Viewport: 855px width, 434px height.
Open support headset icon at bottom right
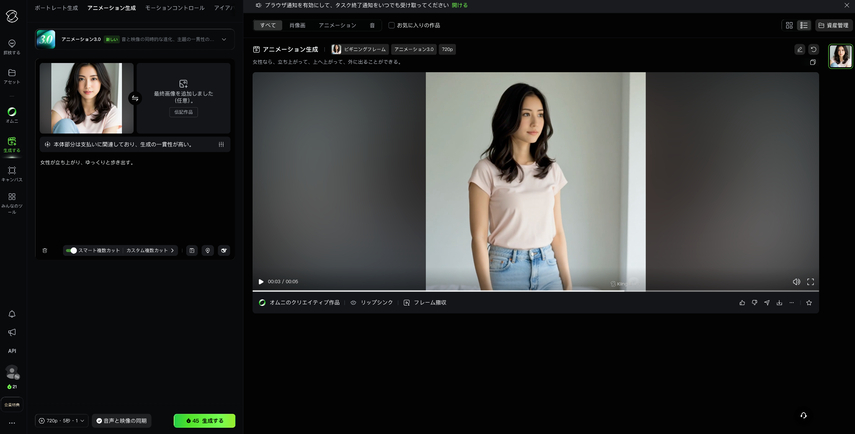(x=803, y=415)
